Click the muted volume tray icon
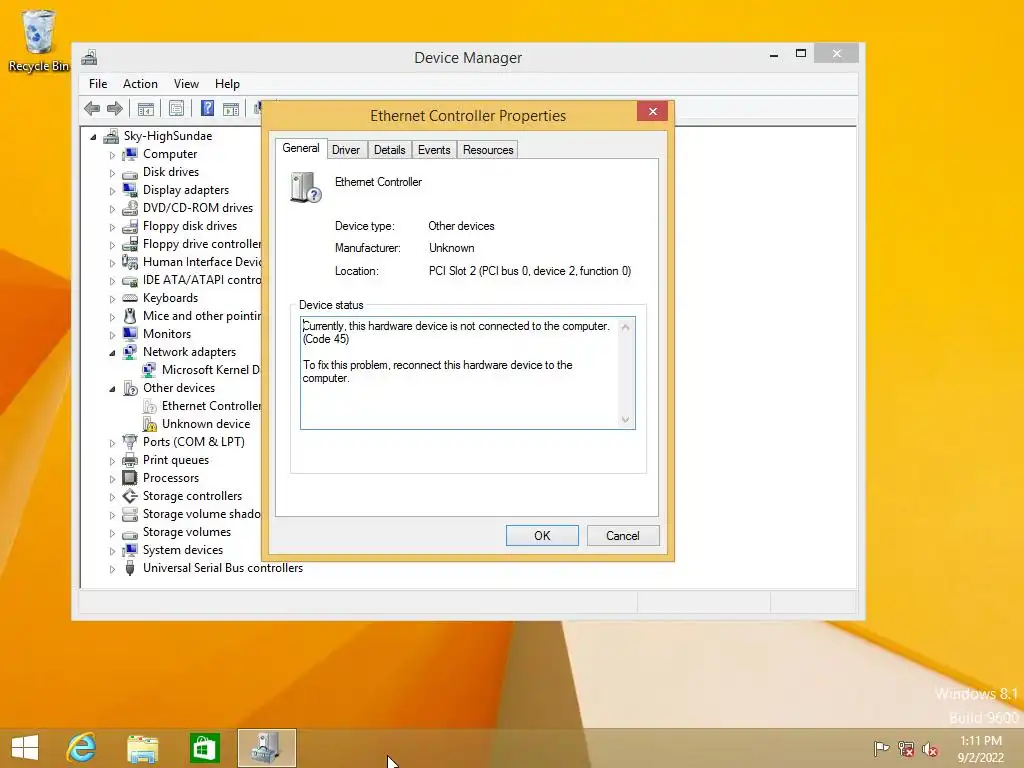1024x768 pixels. [x=930, y=749]
